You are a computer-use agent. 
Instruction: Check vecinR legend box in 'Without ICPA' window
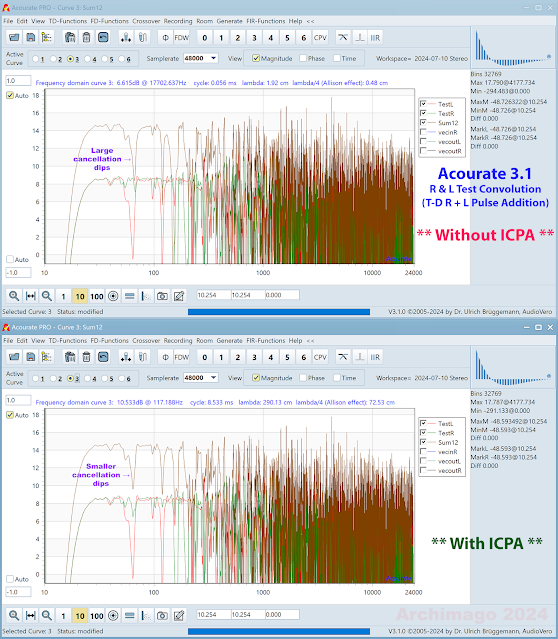pos(423,132)
